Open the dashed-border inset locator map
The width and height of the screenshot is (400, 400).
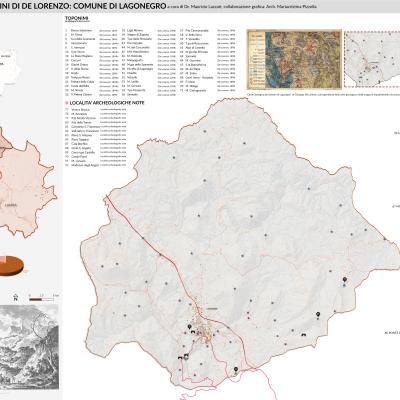click(x=372, y=59)
